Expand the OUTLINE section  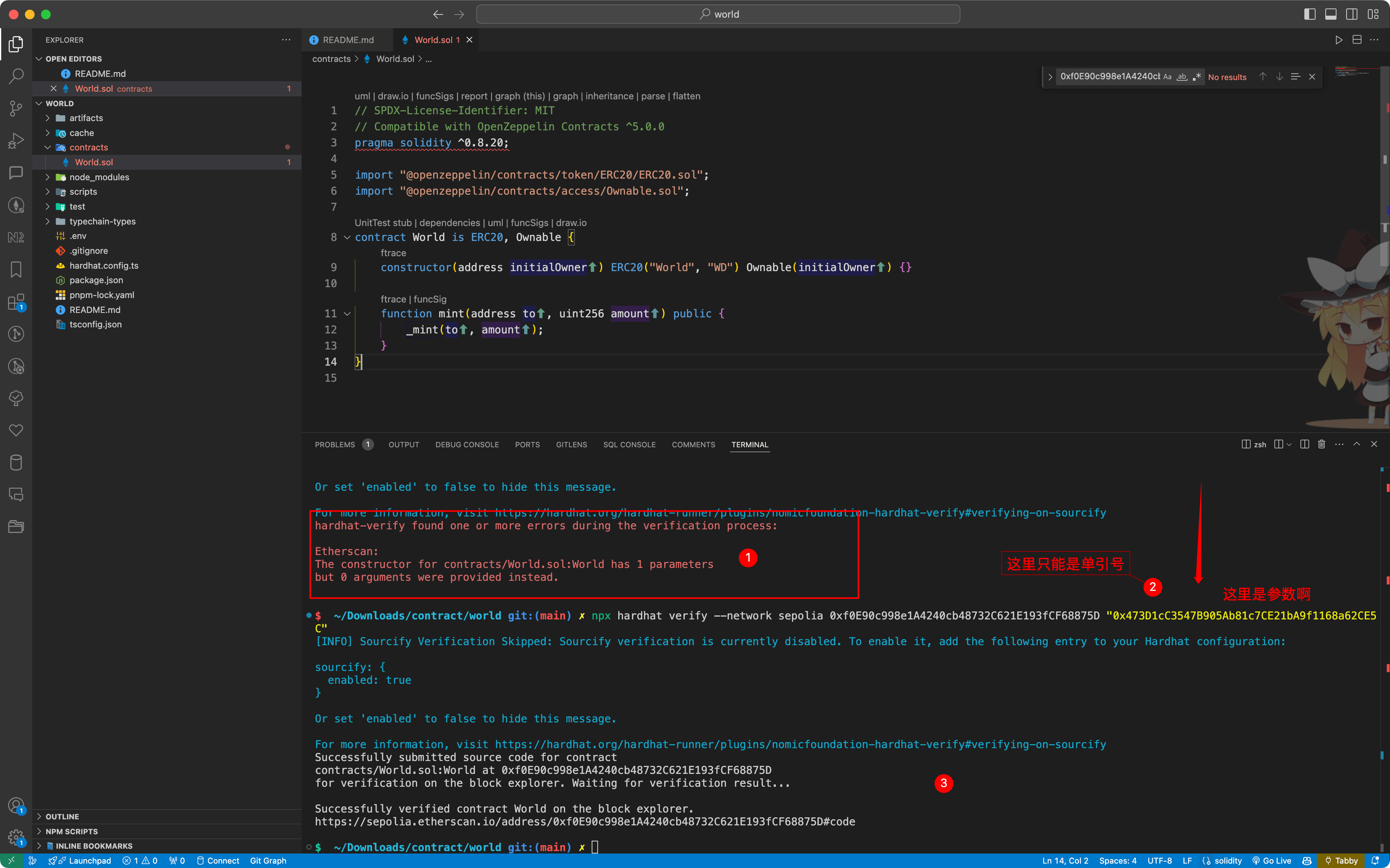(x=39, y=817)
